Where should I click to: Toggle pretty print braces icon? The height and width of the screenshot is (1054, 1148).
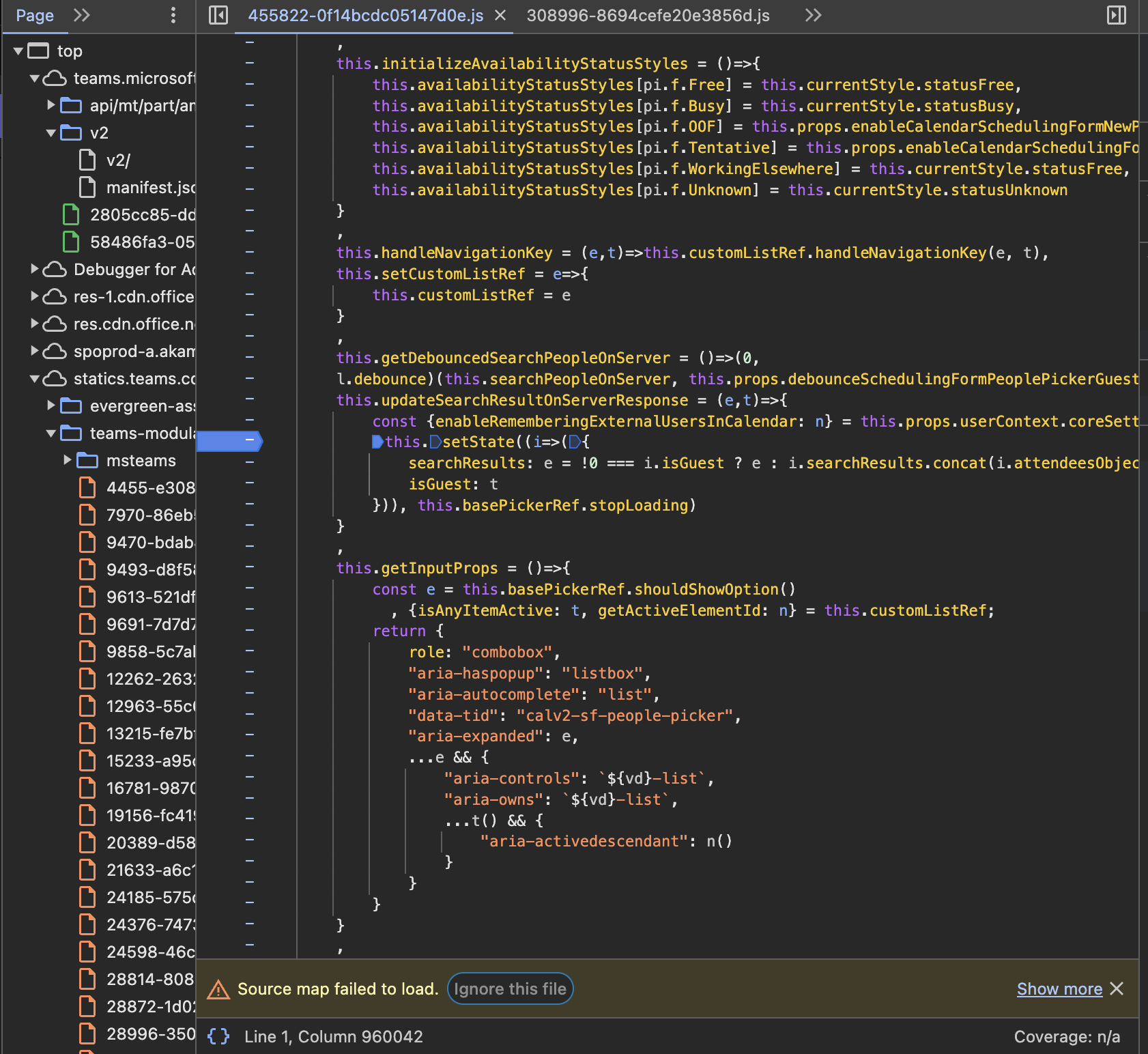[218, 1036]
